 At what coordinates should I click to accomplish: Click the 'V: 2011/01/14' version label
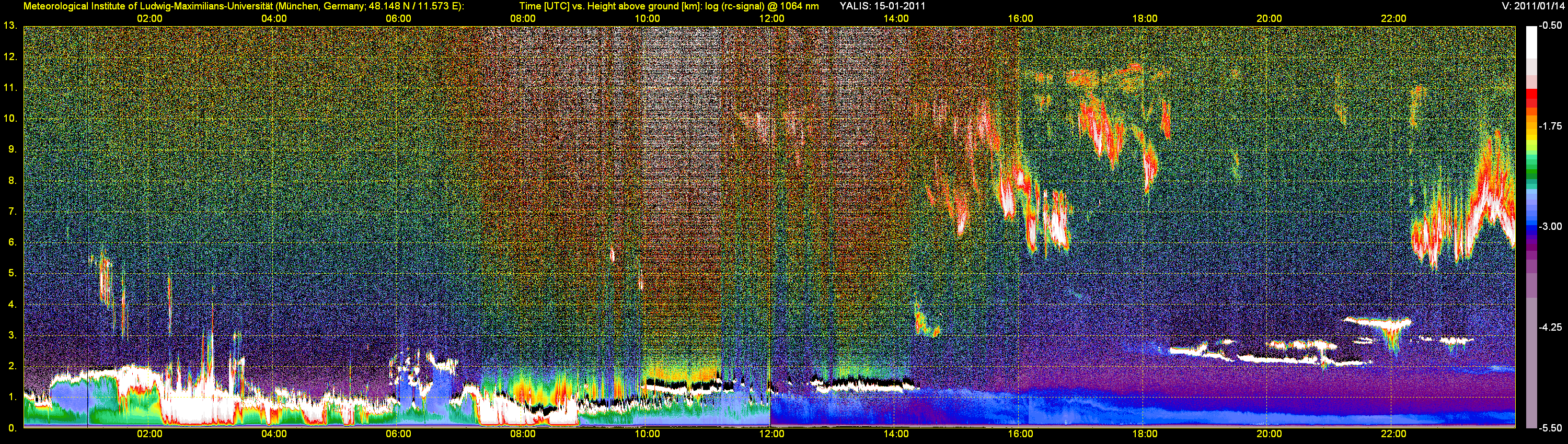point(1532,6)
